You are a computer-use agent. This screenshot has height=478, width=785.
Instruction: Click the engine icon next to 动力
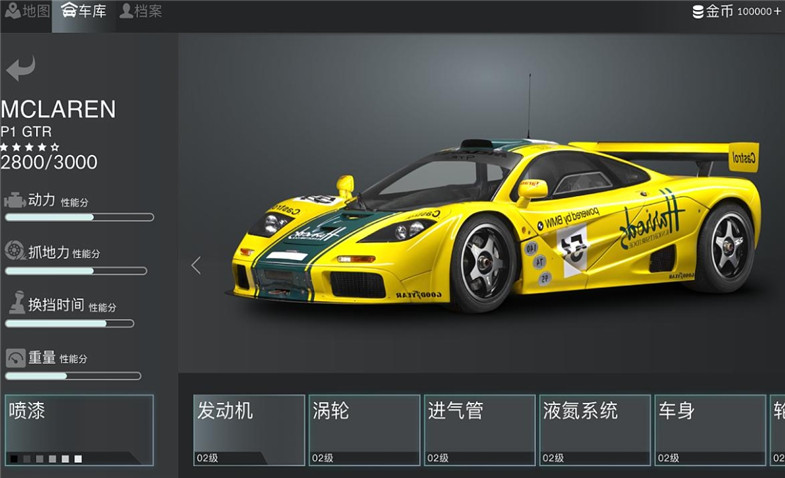pos(15,200)
